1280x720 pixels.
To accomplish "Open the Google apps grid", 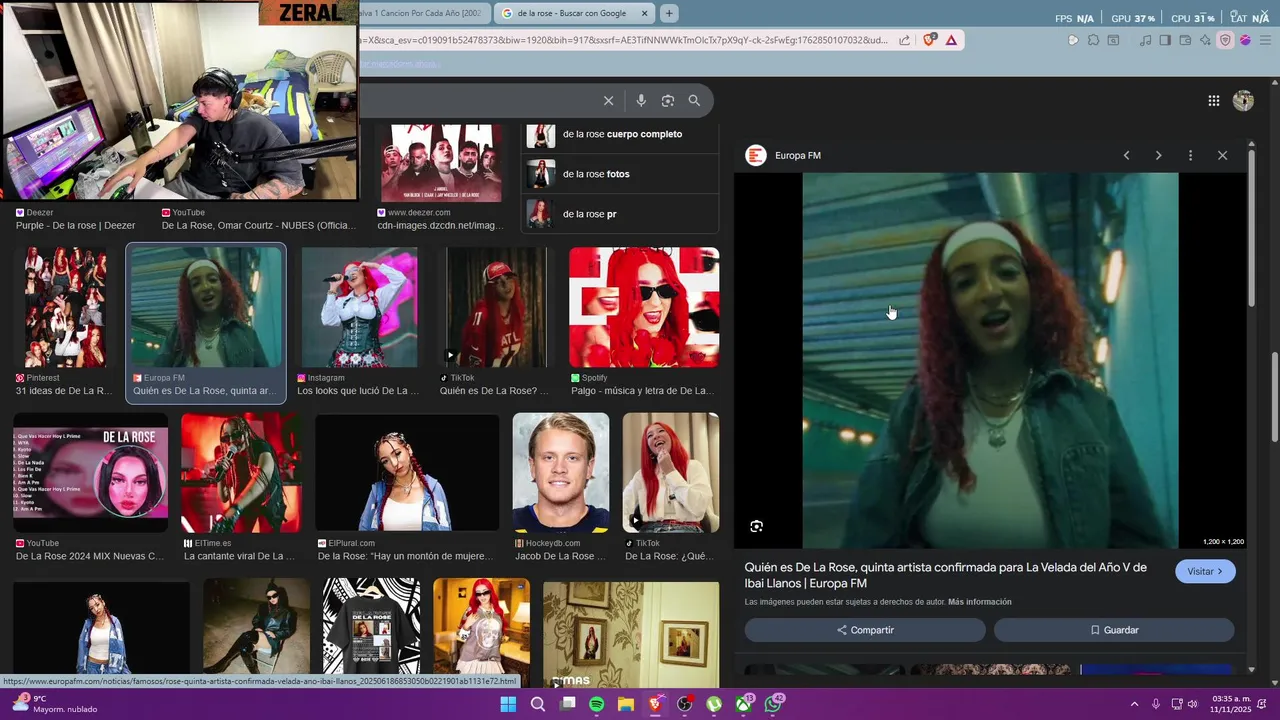I will (1213, 101).
